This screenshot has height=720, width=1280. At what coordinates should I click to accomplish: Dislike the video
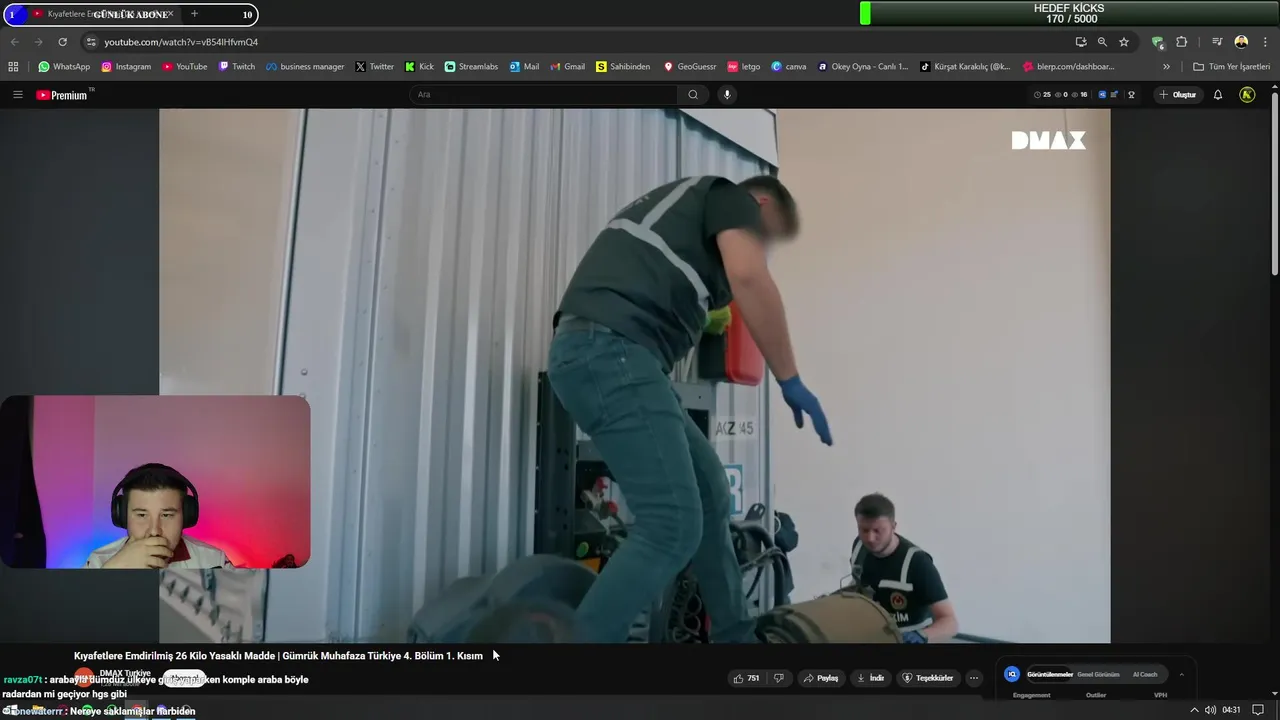(779, 678)
